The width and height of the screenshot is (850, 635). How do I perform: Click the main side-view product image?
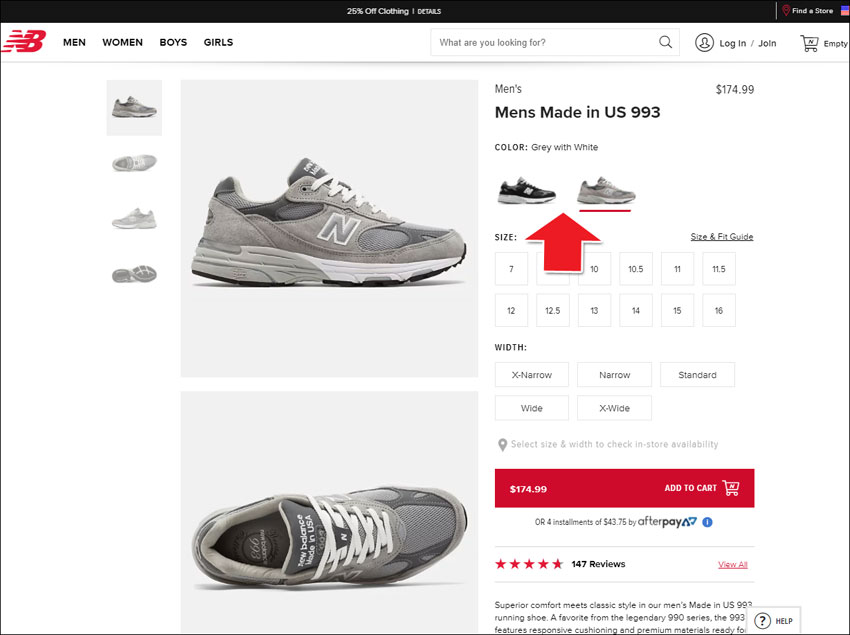pos(329,228)
